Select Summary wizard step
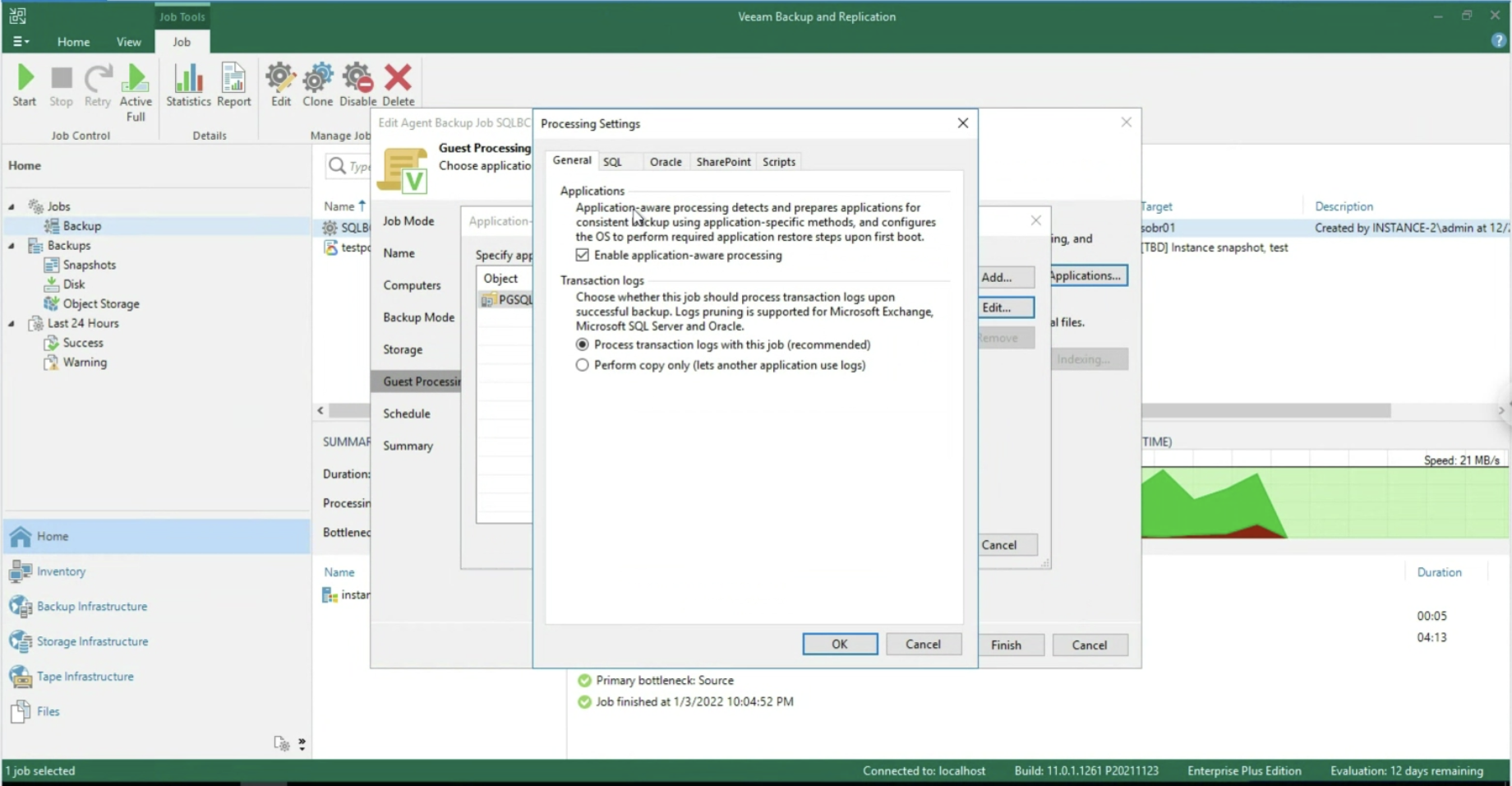Image resolution: width=1512 pixels, height=786 pixels. pyautogui.click(x=408, y=446)
